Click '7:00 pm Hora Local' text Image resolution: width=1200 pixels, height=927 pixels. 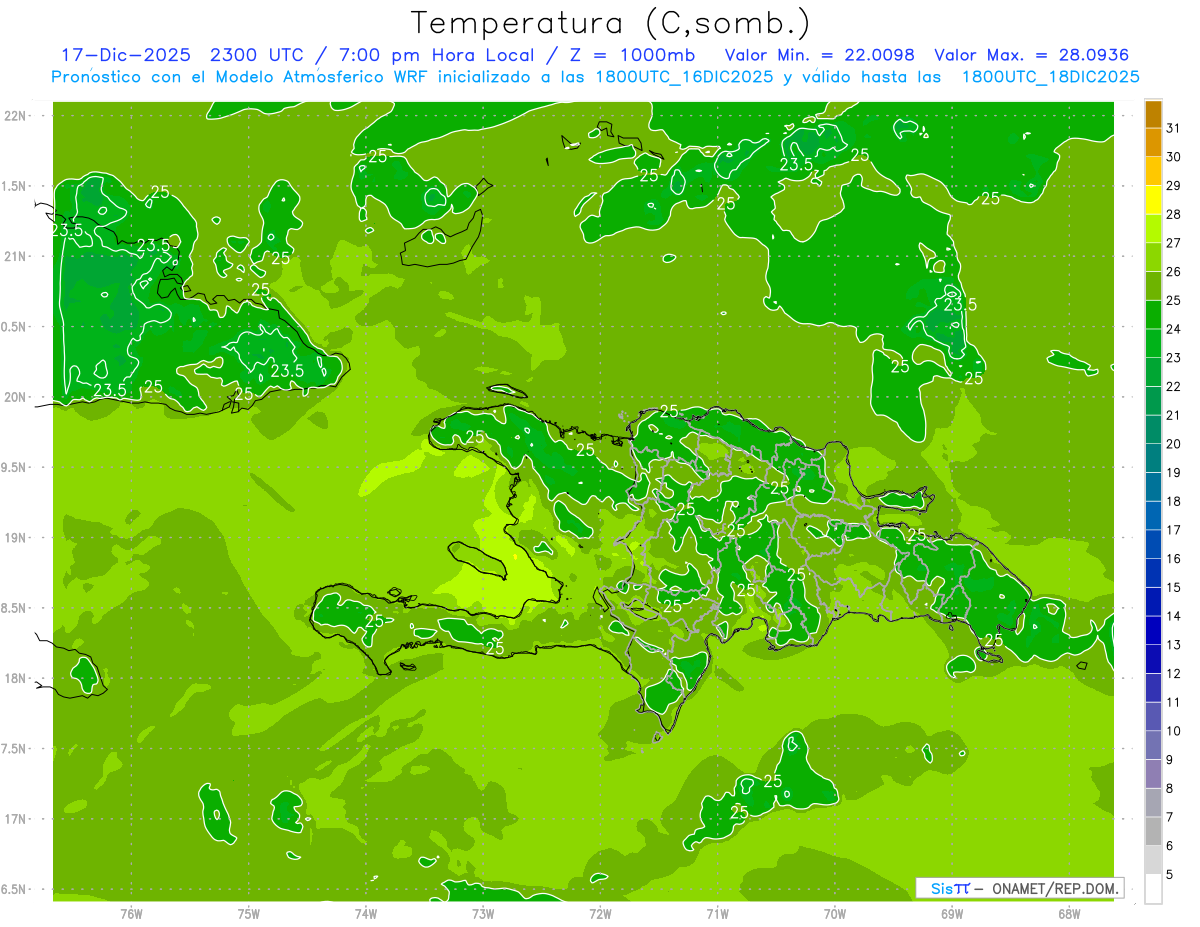pyautogui.click(x=436, y=55)
